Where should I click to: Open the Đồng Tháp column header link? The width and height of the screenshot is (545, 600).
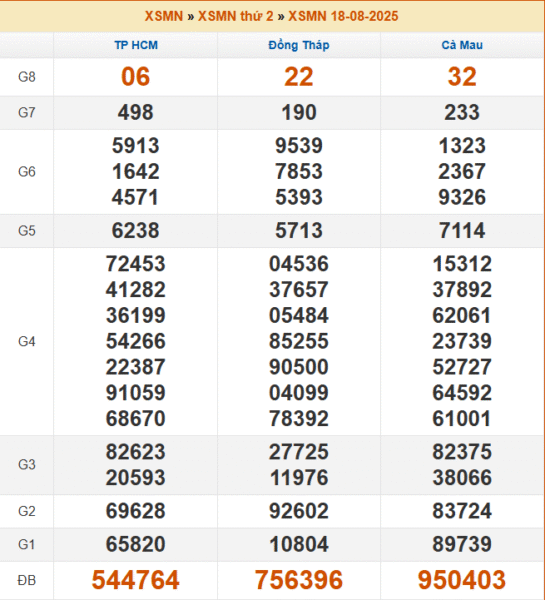[x=299, y=45]
